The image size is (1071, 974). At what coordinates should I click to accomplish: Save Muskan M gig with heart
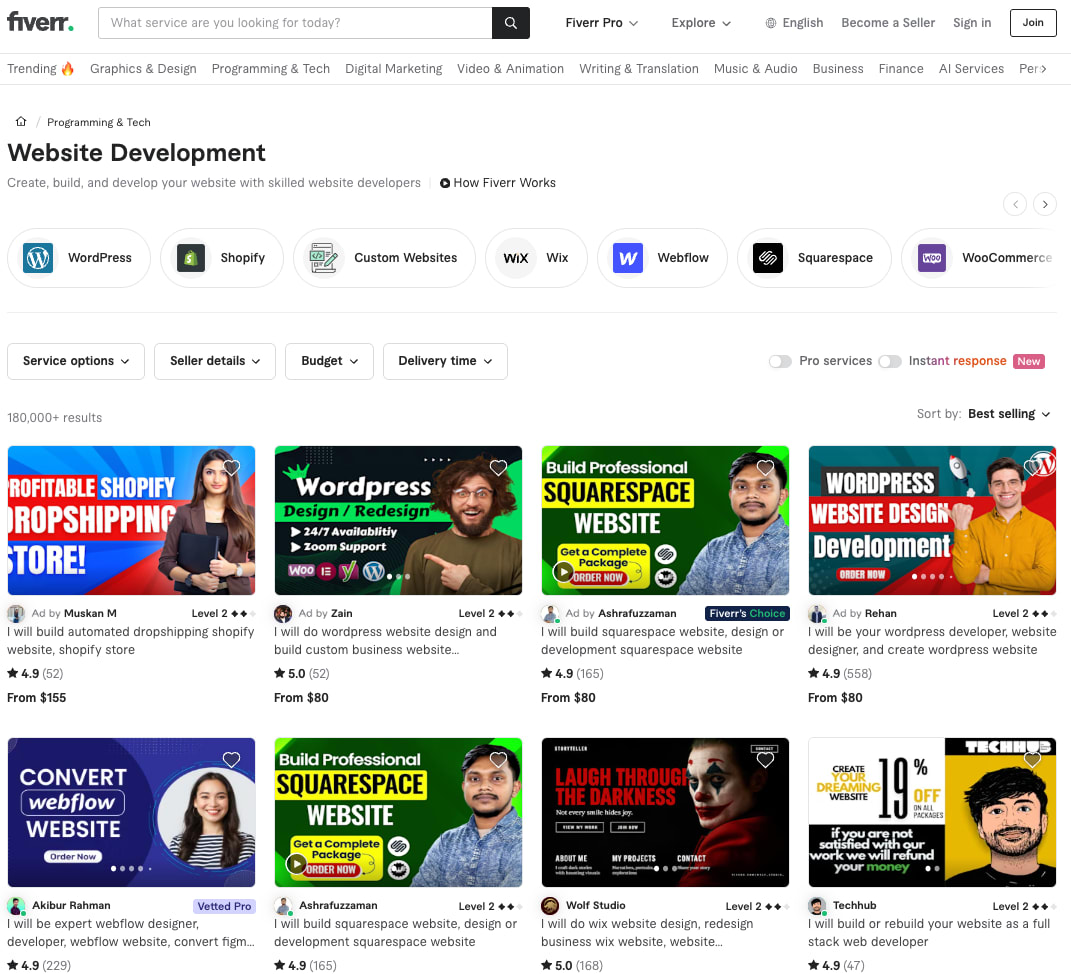(x=232, y=468)
